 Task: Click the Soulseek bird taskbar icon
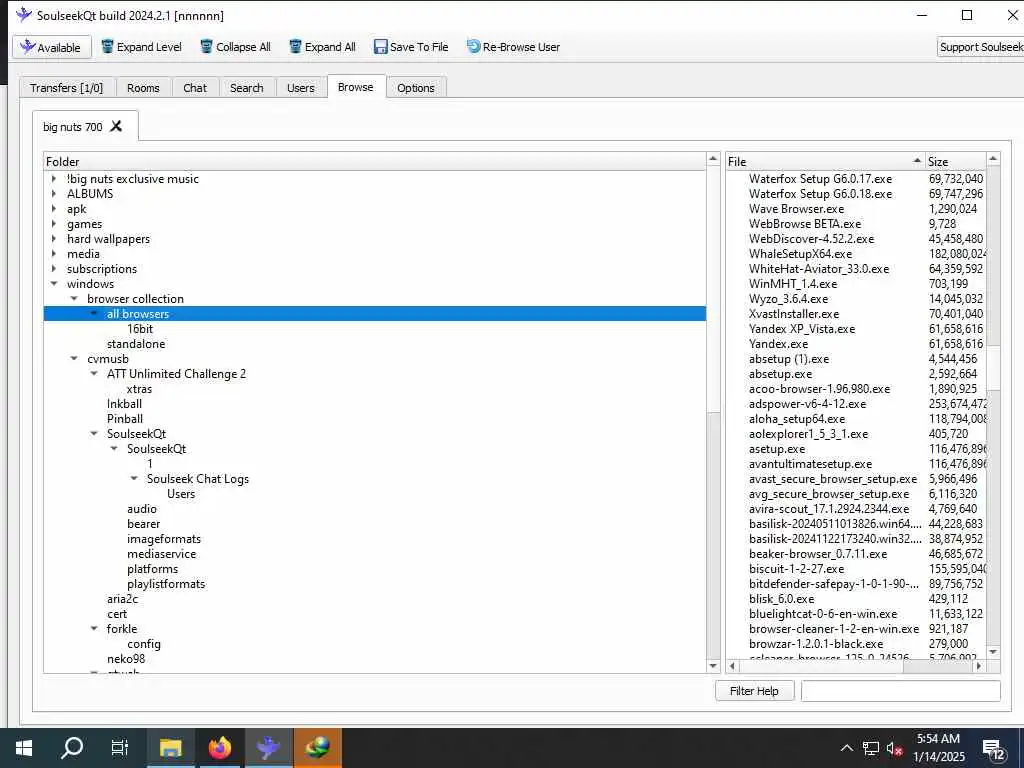pyautogui.click(x=268, y=748)
